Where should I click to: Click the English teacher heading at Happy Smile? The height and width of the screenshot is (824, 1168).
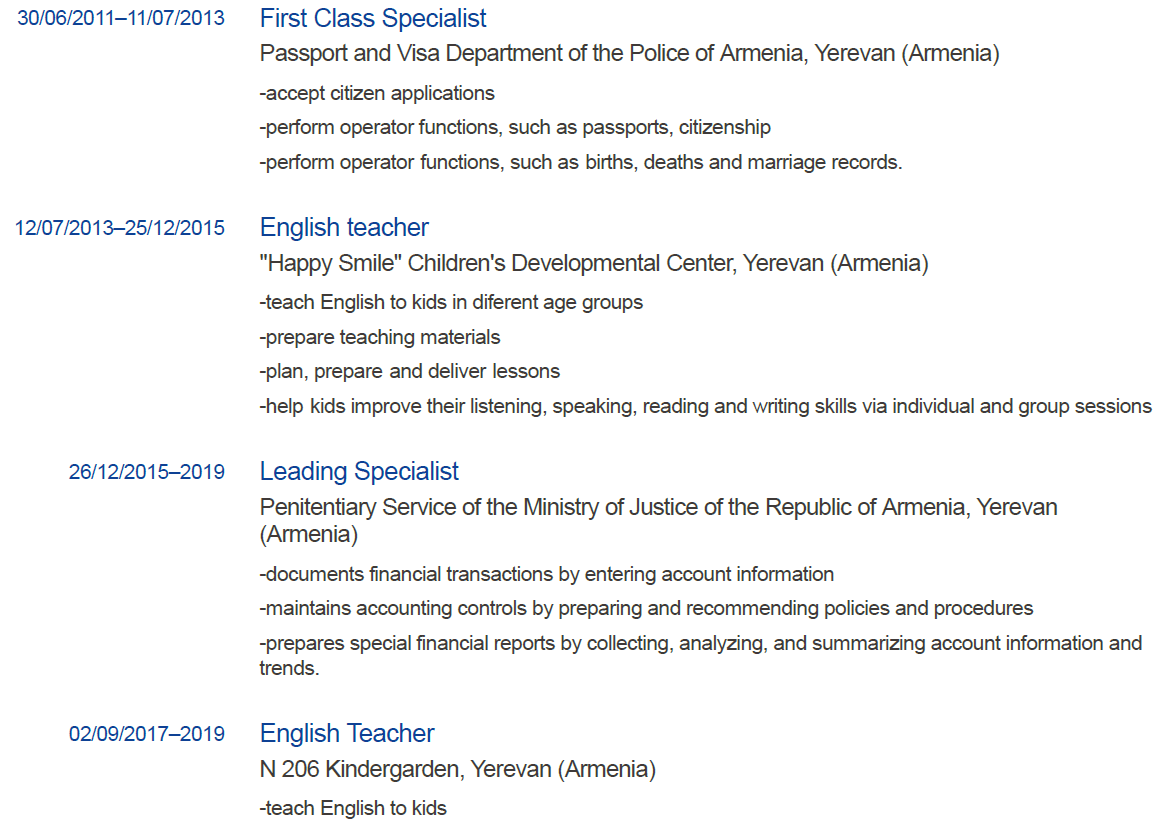coord(343,227)
